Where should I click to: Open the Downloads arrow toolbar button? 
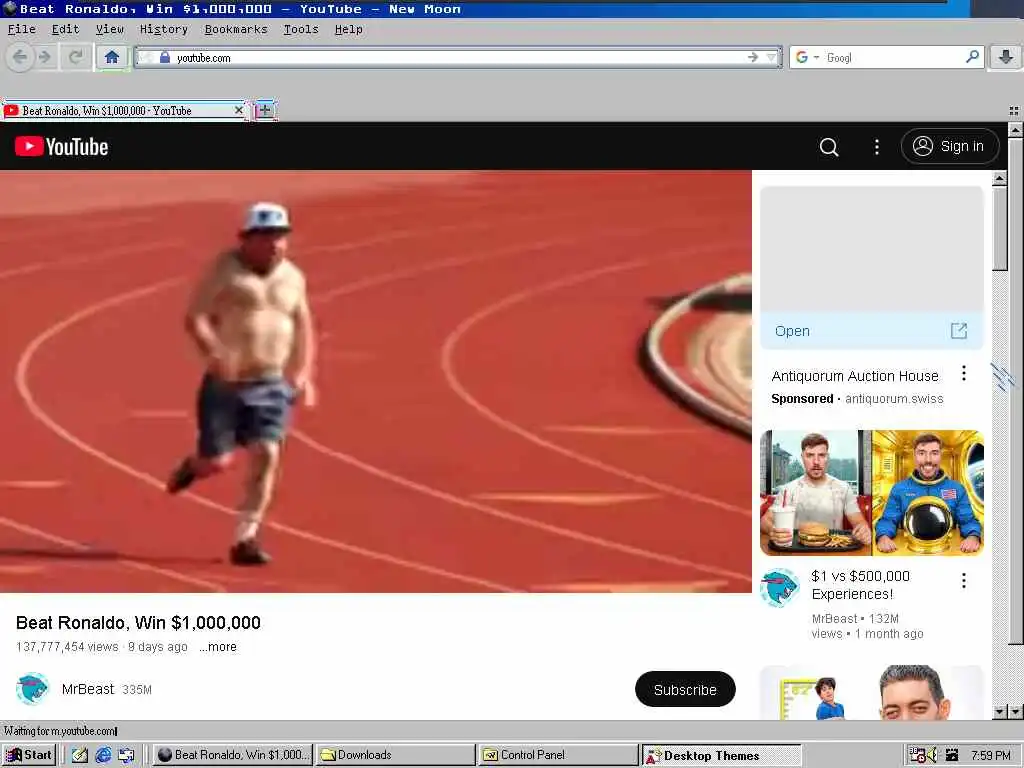(1005, 57)
